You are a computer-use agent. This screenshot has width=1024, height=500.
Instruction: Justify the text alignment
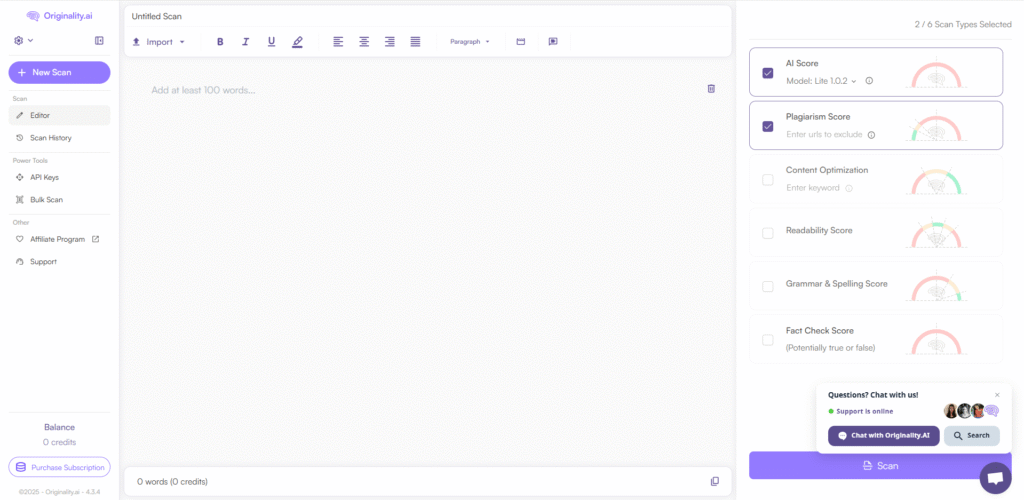click(x=415, y=42)
